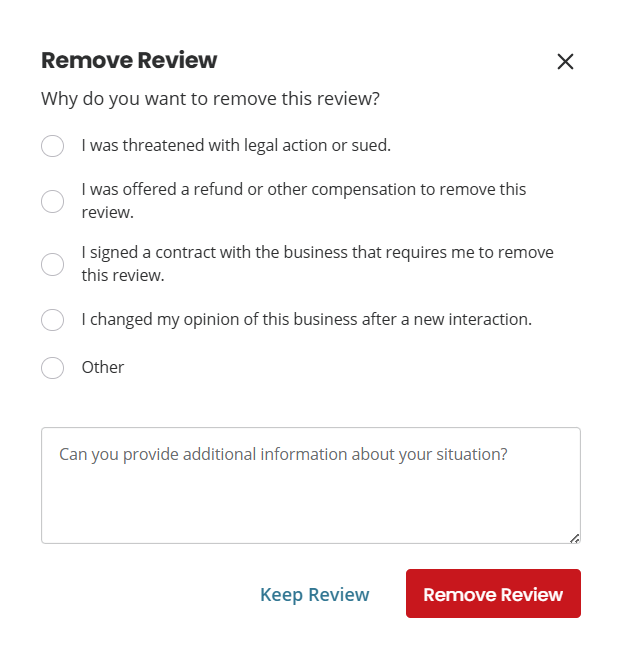Select the 'threatened with legal action' radio button

point(52,146)
